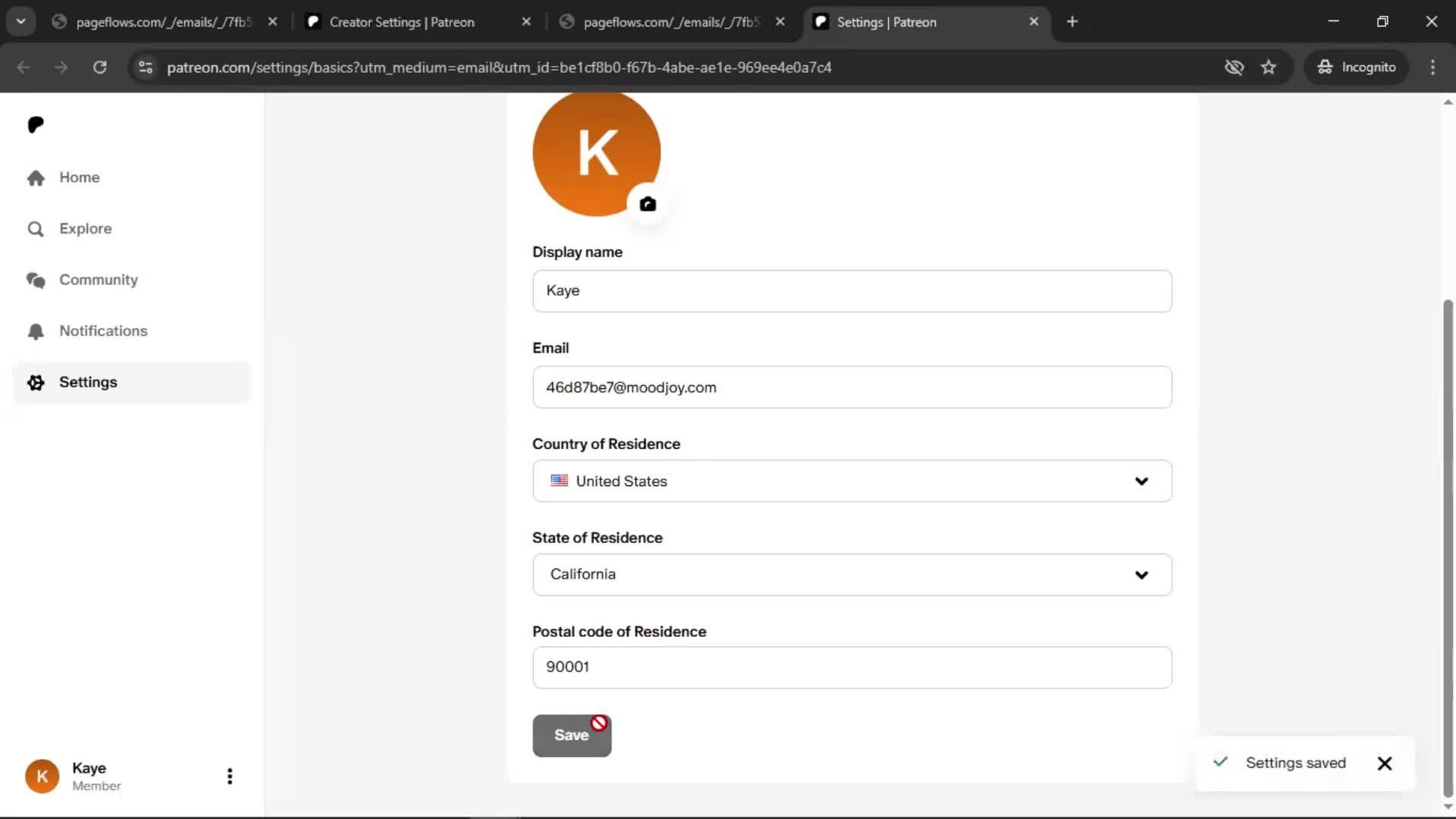Screen dimensions: 1456x819
Task: Restore down the browser window
Action: [x=1382, y=21]
